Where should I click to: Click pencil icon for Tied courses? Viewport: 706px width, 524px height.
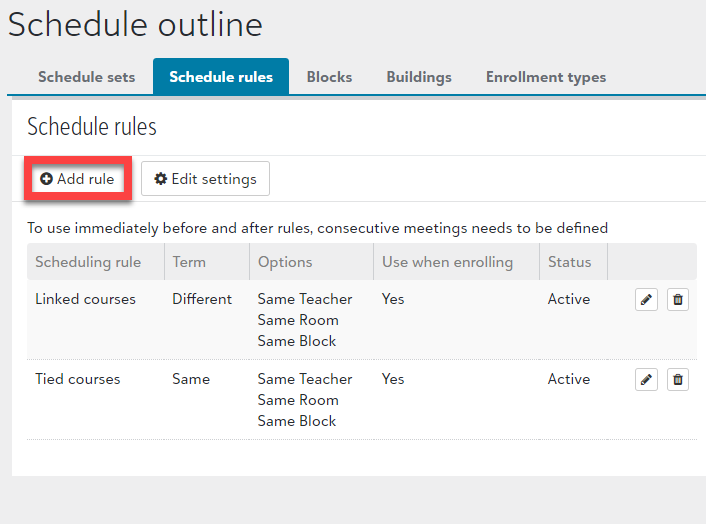(x=646, y=379)
